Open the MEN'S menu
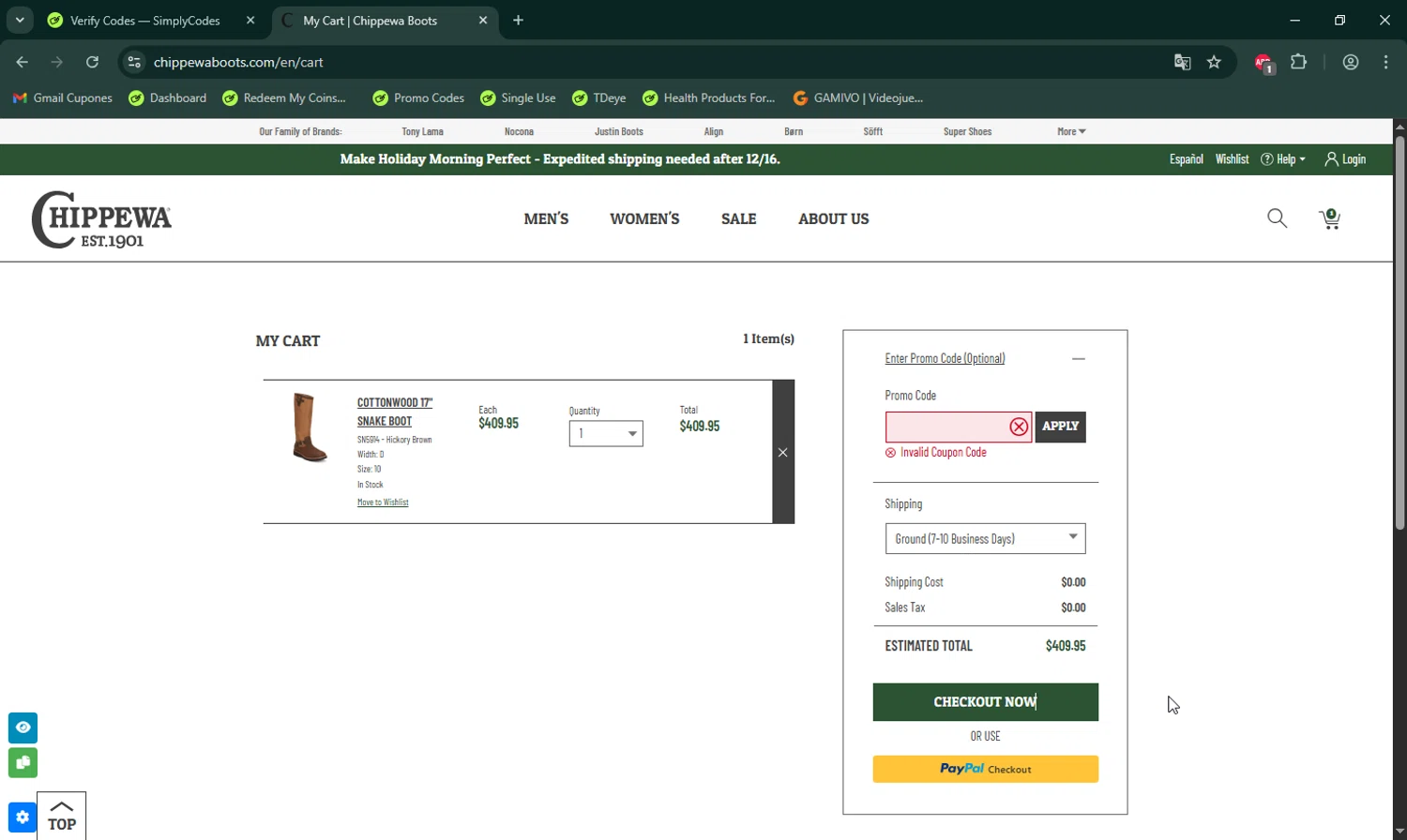Image resolution: width=1407 pixels, height=840 pixels. [546, 218]
